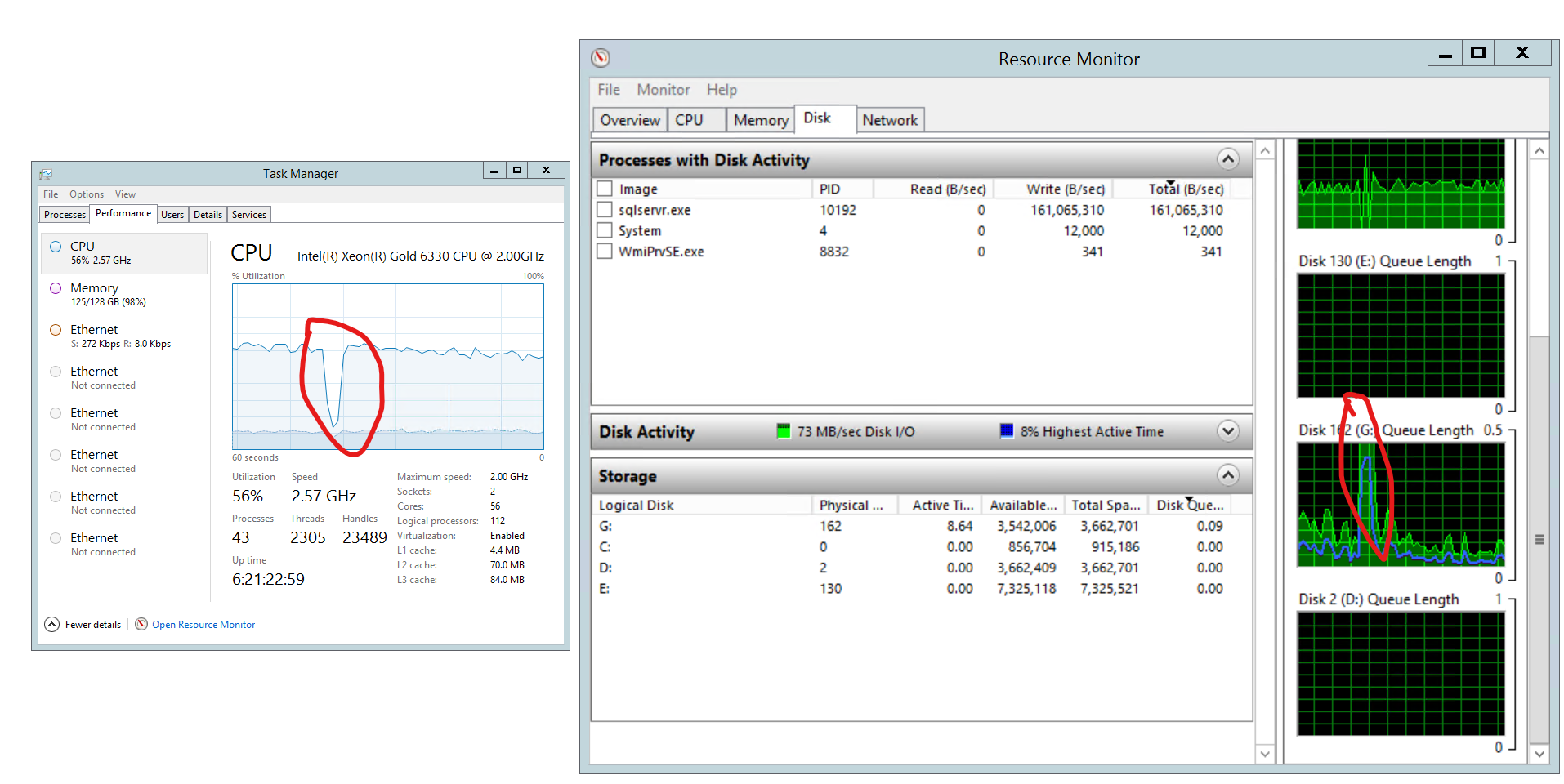
Task: Sort by Write (B/sec) column
Action: click(1053, 189)
